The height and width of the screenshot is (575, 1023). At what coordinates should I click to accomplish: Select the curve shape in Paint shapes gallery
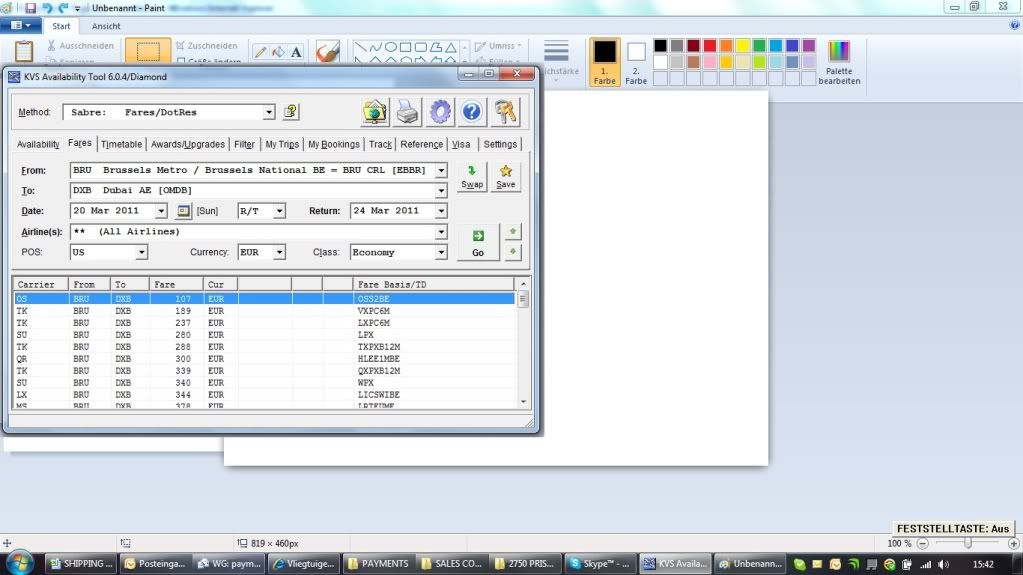375,47
